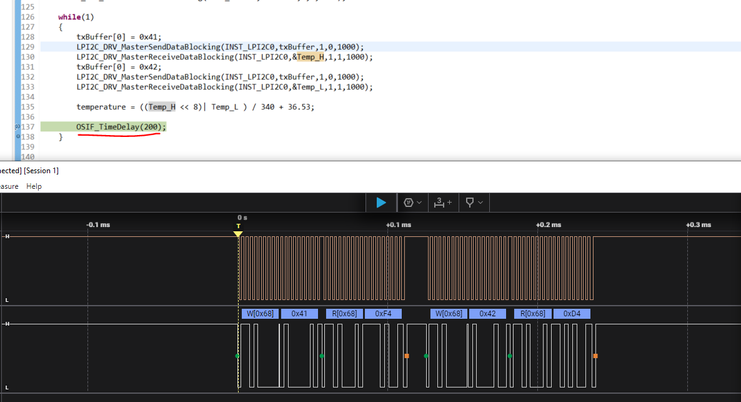Click line number 135 in gutter
Viewport: 741px width, 402px height.
28,107
